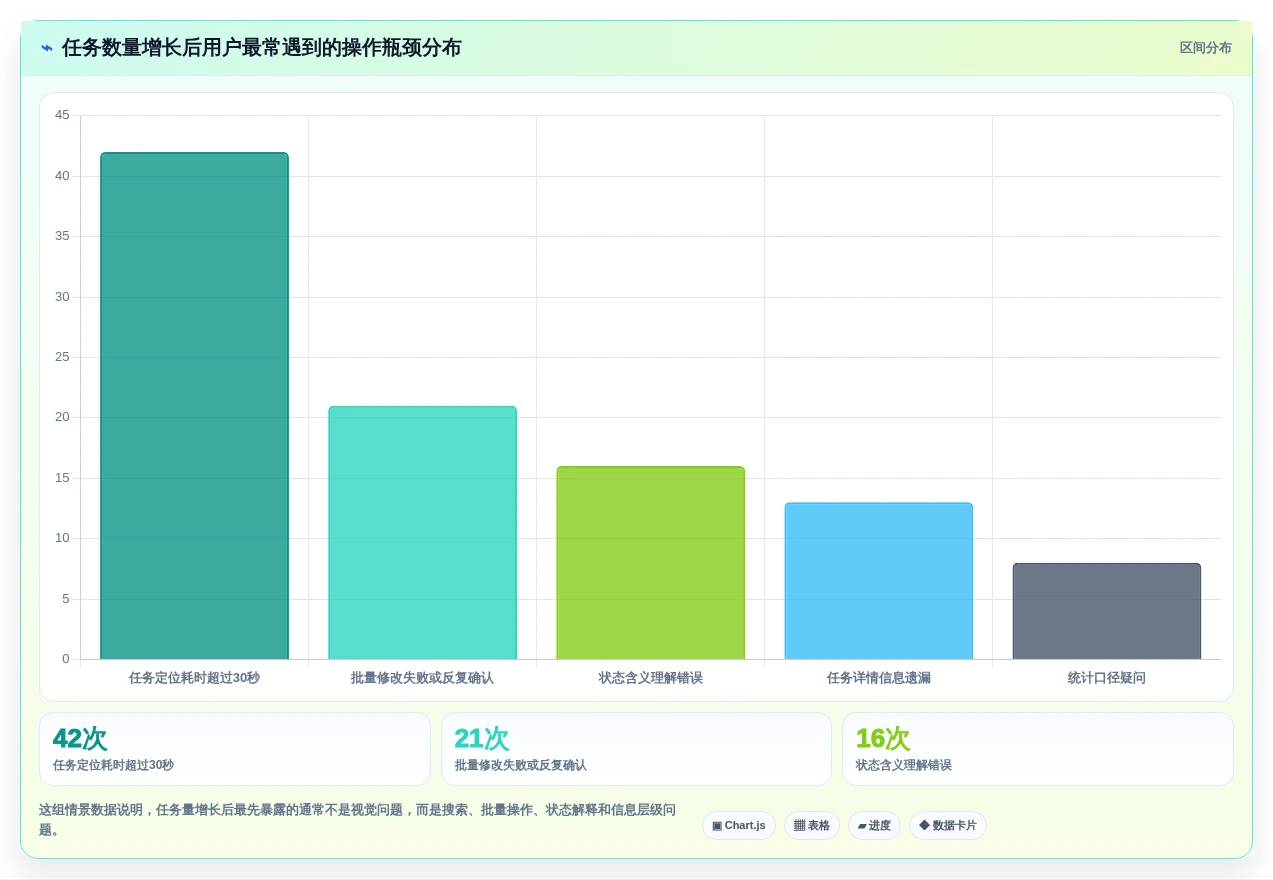Select the 任务定位耗时超过30秒 bar in the chart
Image resolution: width=1273 pixels, height=880 pixels.
(x=194, y=406)
